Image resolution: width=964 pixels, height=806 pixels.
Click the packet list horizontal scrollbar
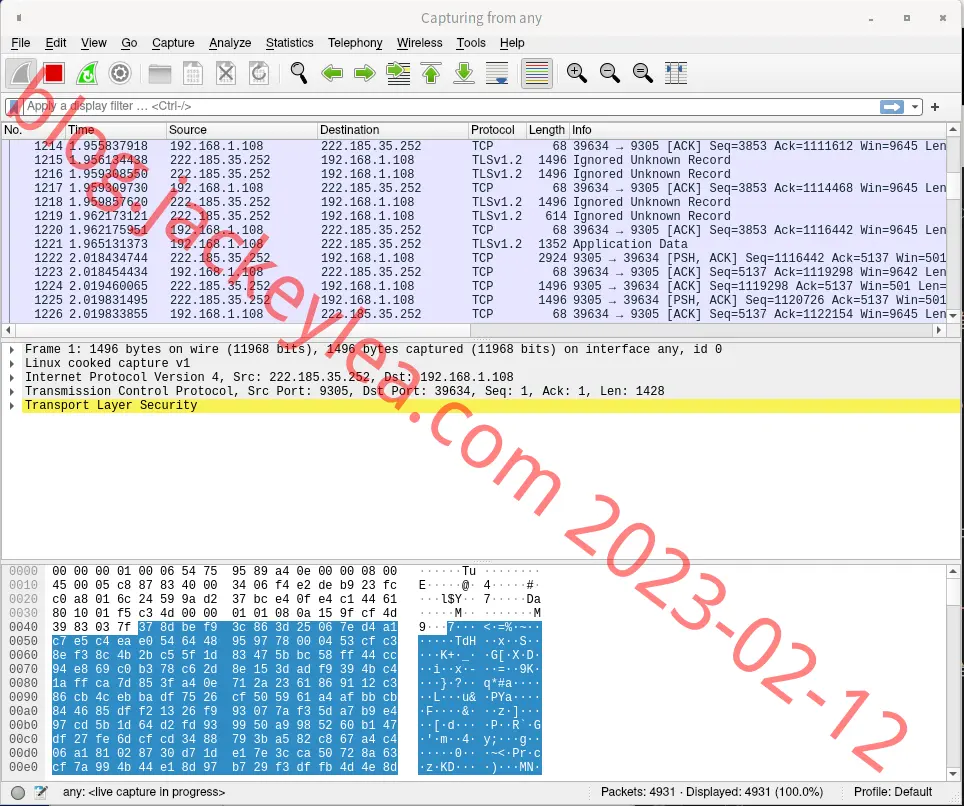[x=473, y=330]
